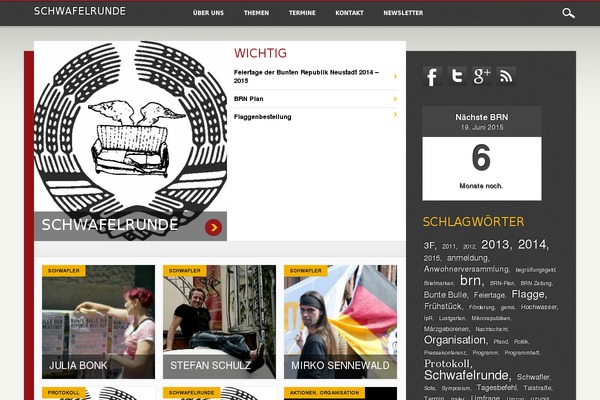Select the Talstraße tag
Image resolution: width=600 pixels, height=400 pixels.
[538, 388]
